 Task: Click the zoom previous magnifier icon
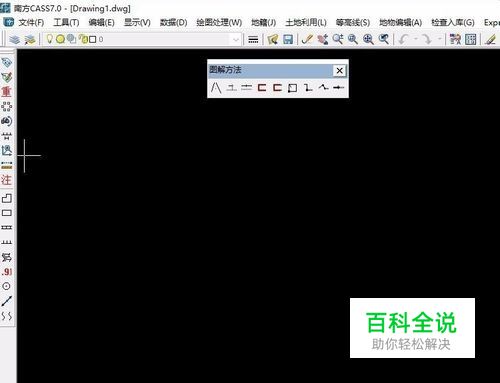pos(384,39)
